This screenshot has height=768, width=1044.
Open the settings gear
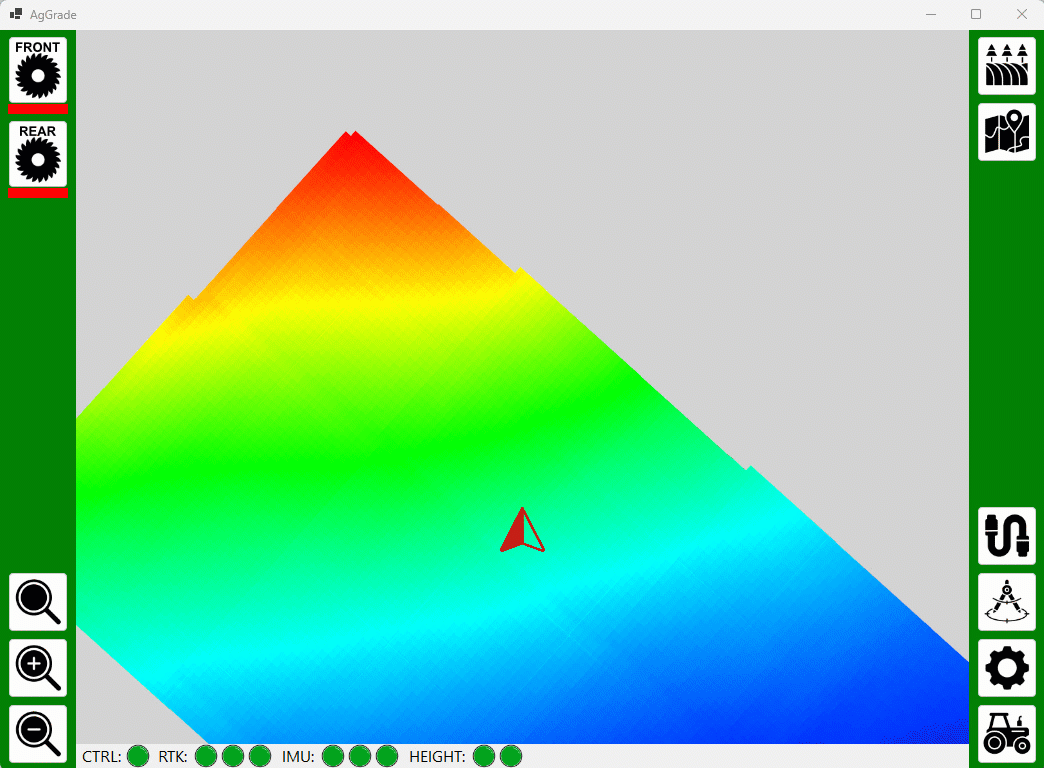click(x=1007, y=668)
